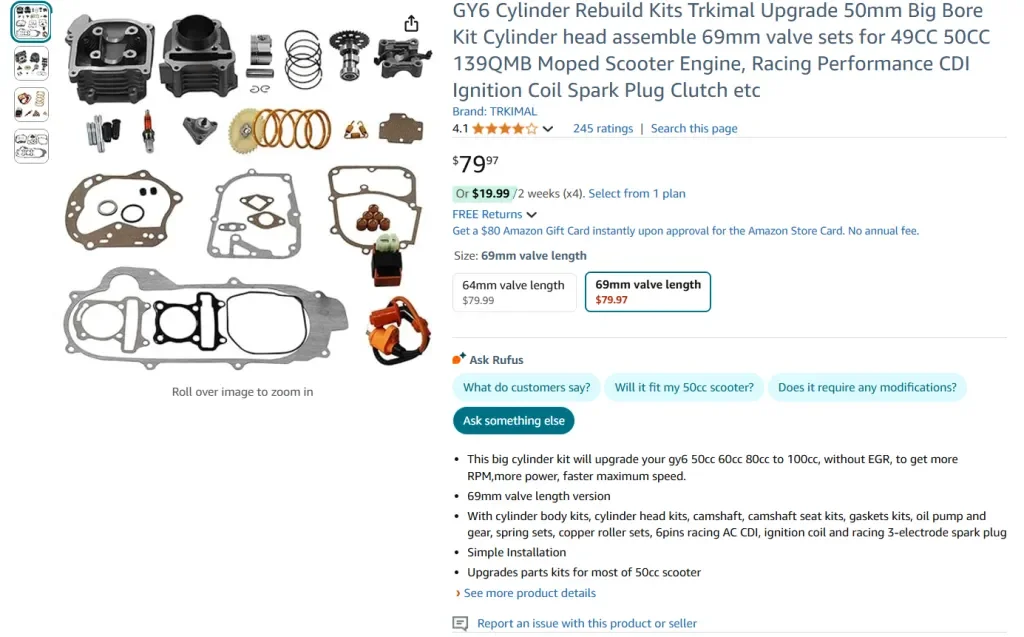The image size is (1024, 637).
Task: Choose the 69mm valve length option
Action: tap(648, 292)
